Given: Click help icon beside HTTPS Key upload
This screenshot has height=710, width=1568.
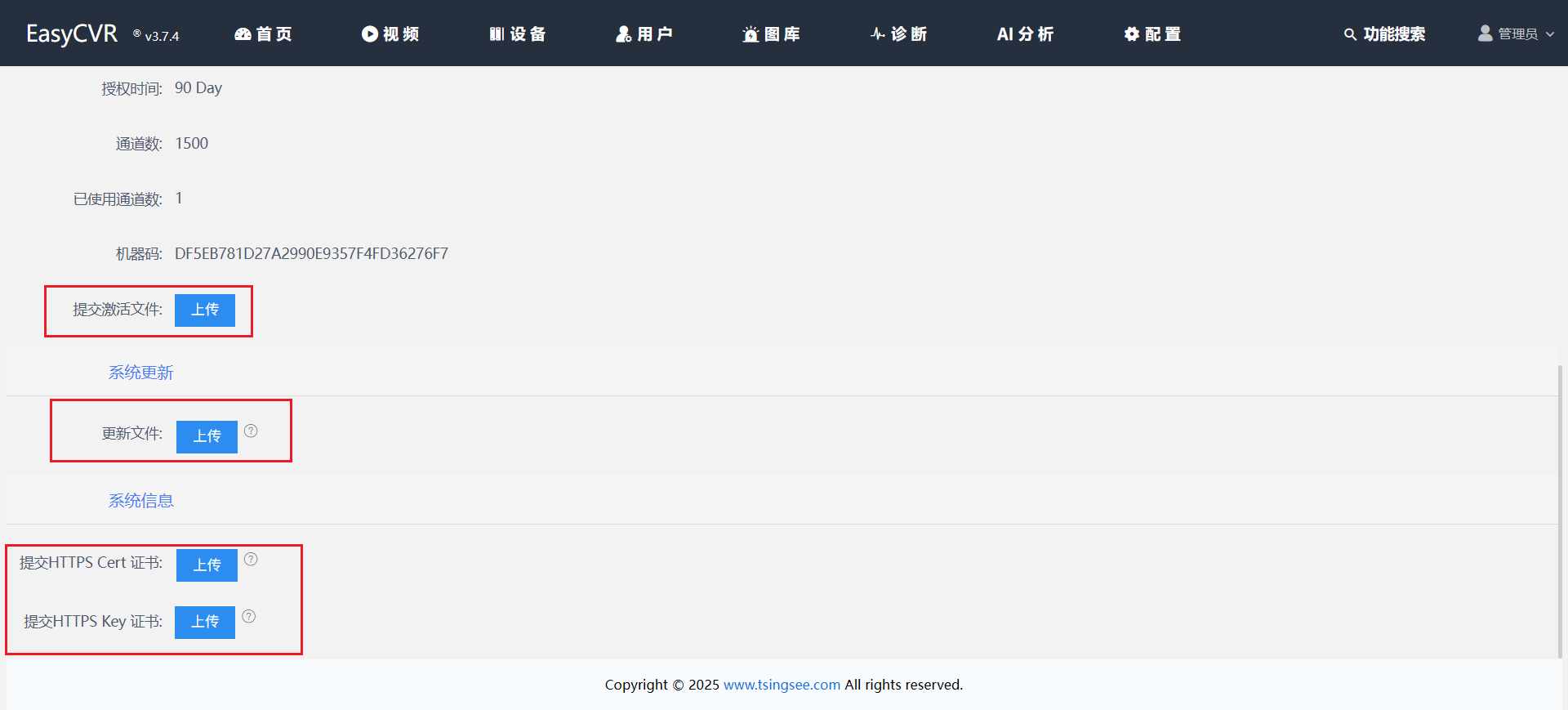Looking at the screenshot, I should tap(249, 617).
